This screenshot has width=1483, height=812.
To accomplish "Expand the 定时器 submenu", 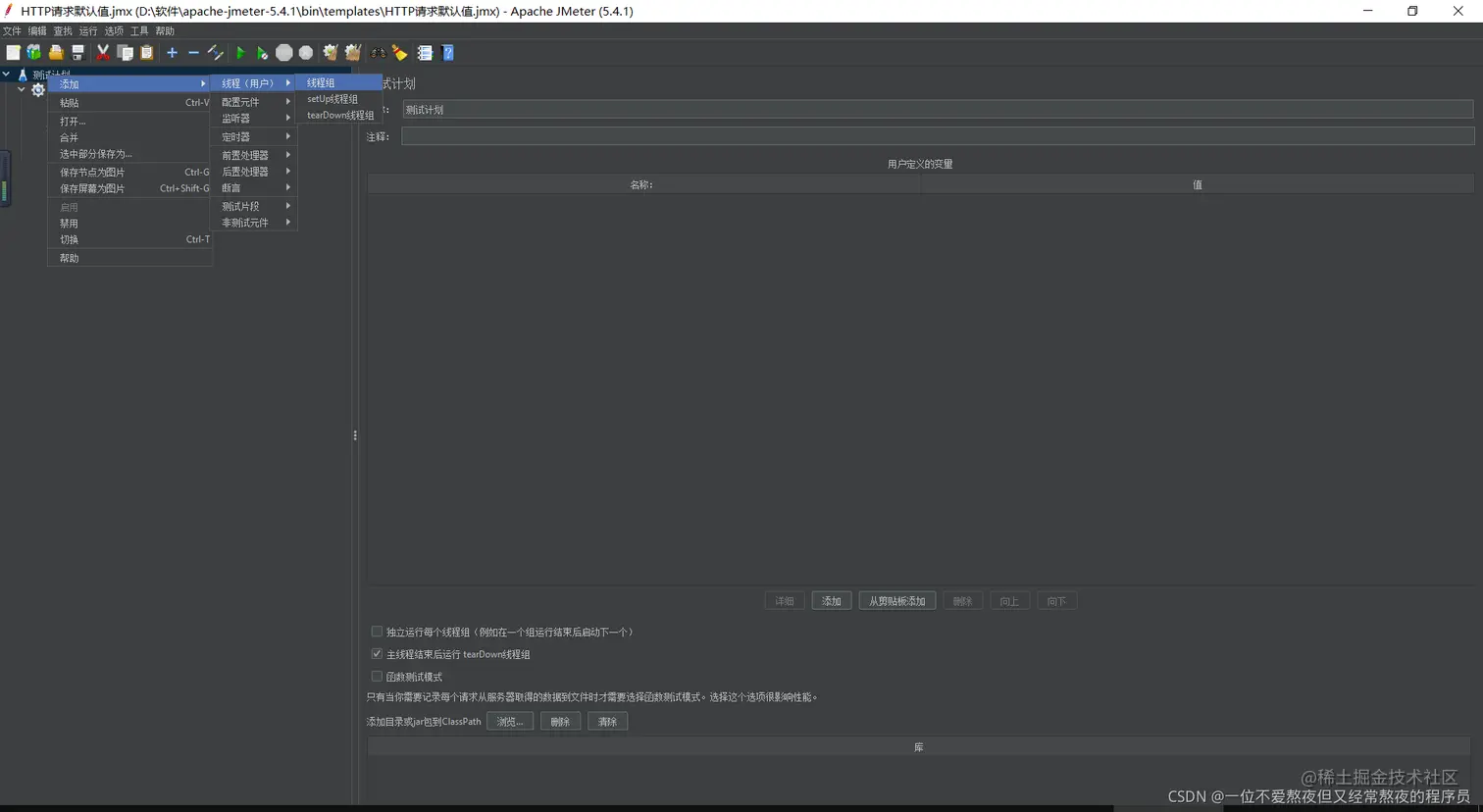I will (x=254, y=137).
